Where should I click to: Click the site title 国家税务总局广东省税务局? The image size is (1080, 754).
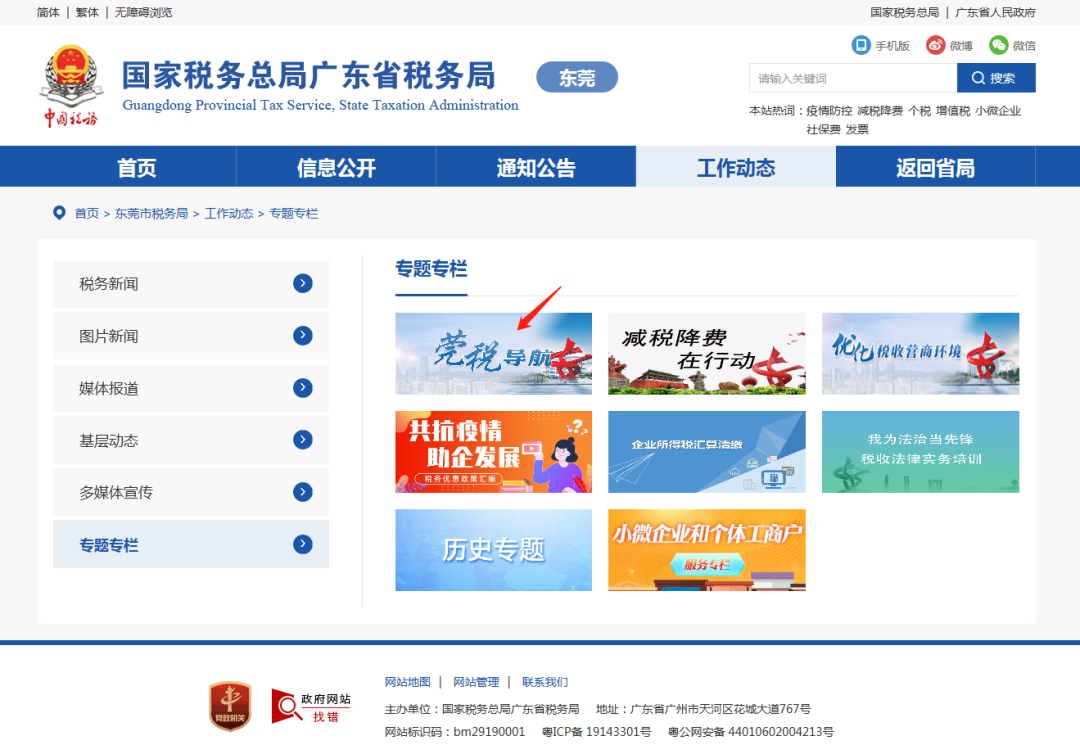click(309, 75)
